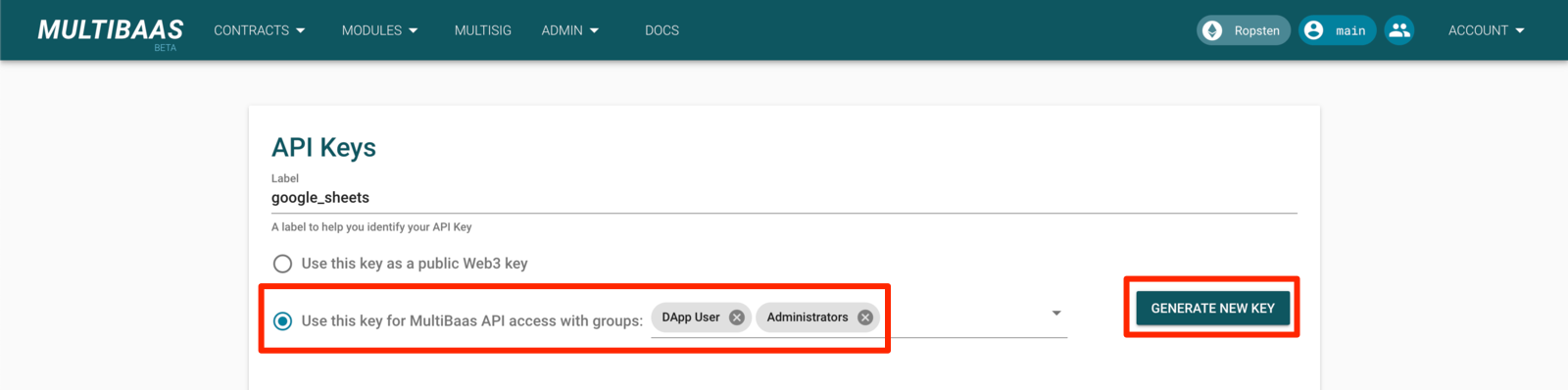Open the Modules dropdown menu

(380, 30)
